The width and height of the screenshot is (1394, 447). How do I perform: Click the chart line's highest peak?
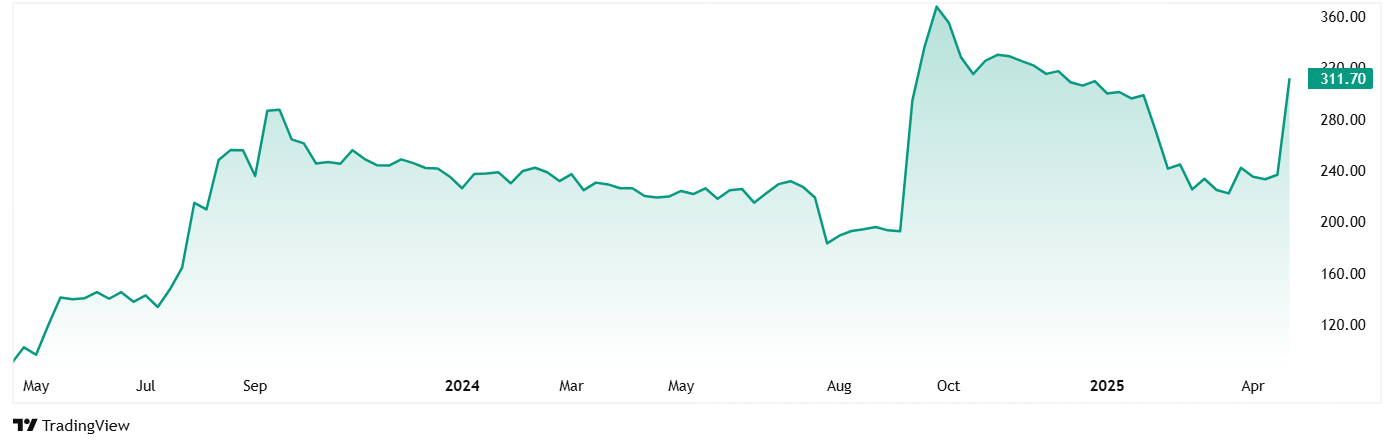(x=936, y=7)
